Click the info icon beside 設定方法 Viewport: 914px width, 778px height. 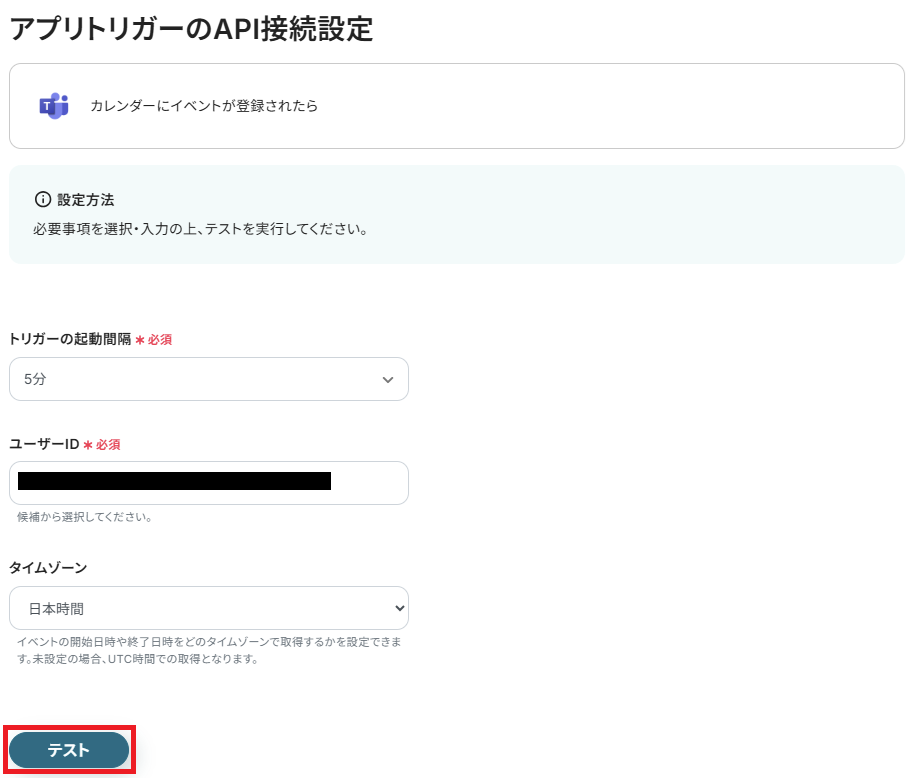43,199
